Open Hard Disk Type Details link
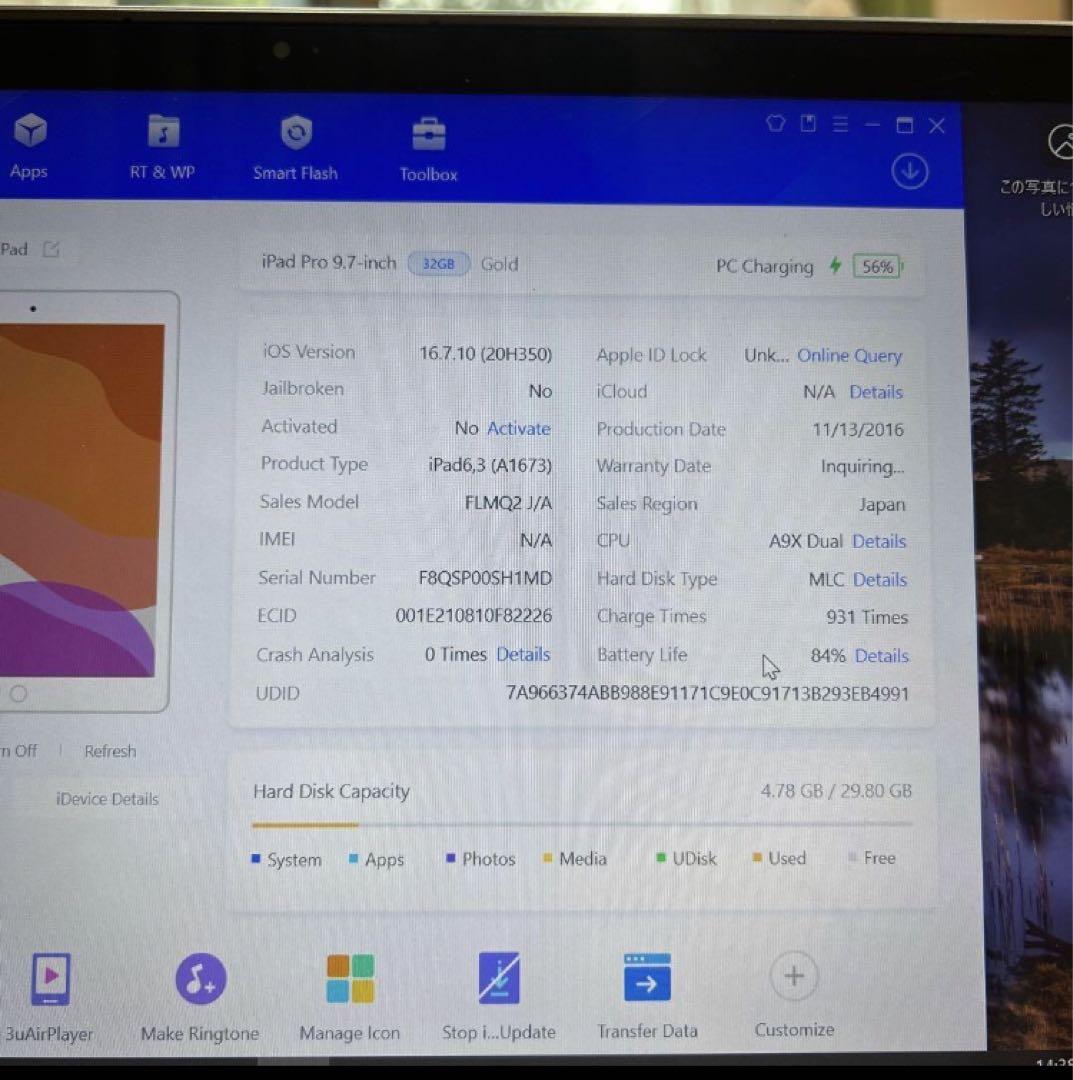Viewport: 1073px width, 1080px height. (x=879, y=580)
